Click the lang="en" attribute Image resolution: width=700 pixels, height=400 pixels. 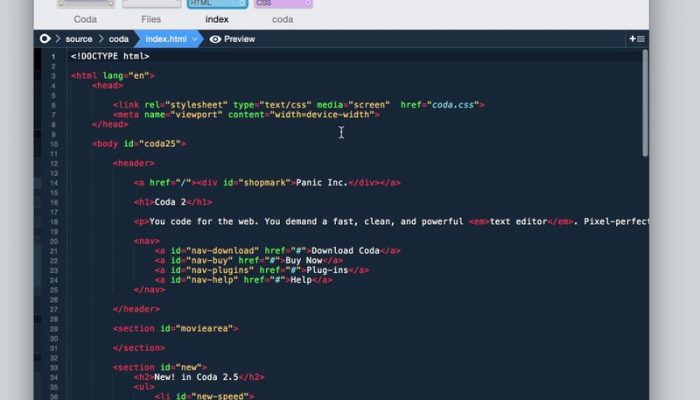[x=126, y=76]
